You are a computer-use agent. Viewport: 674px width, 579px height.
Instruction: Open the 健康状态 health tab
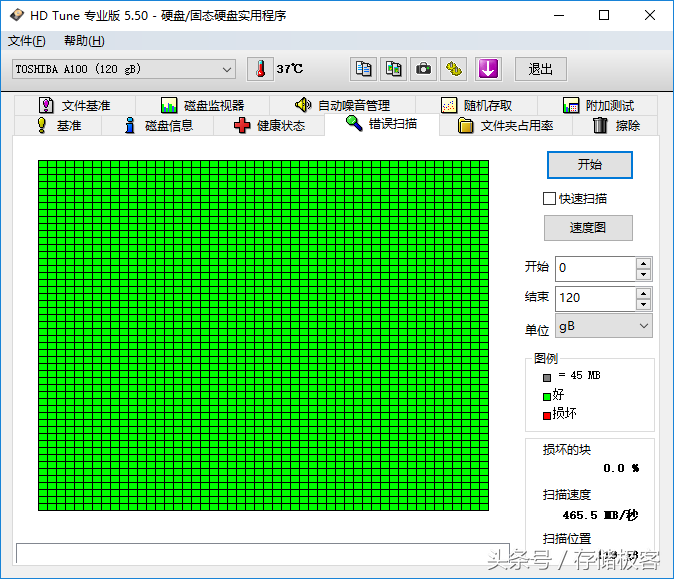(270, 126)
